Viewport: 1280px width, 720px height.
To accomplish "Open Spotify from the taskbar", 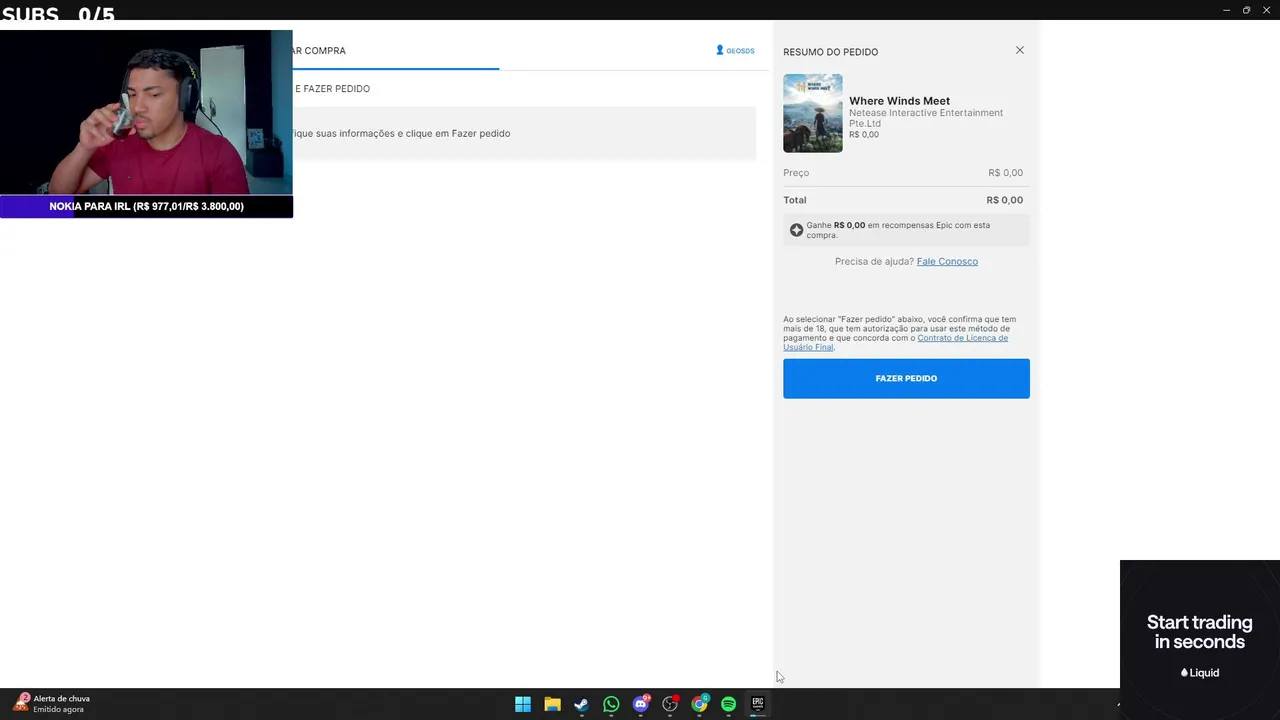I will coord(729,704).
